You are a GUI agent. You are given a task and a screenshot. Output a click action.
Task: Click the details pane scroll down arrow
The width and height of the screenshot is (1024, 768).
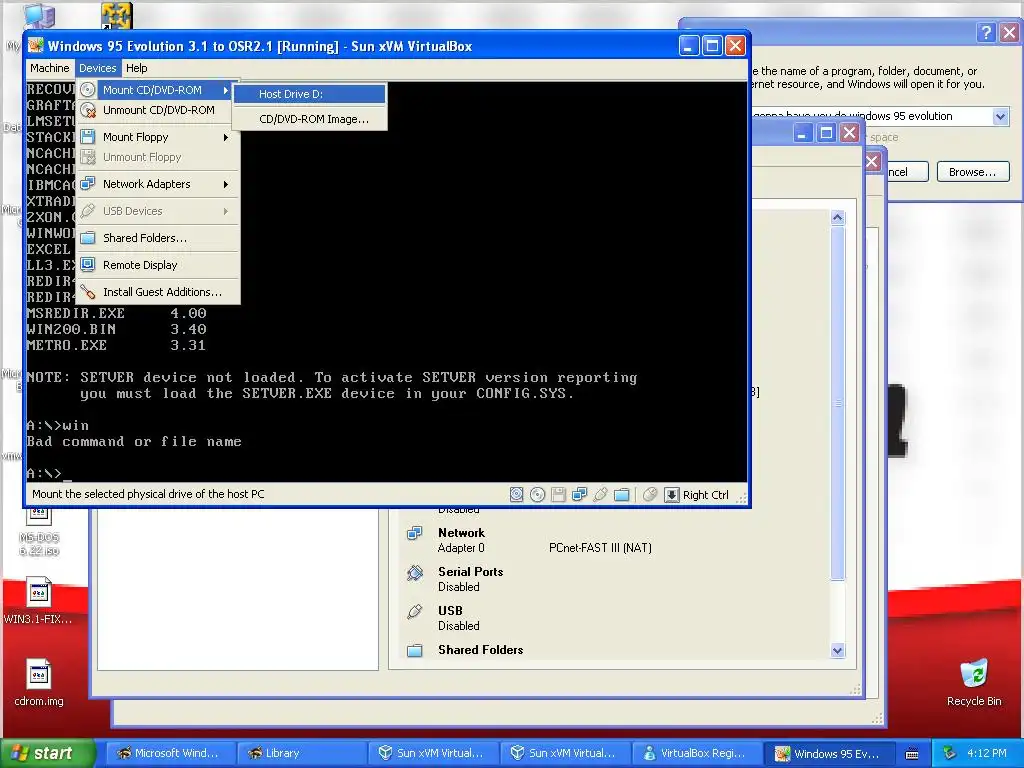click(838, 650)
